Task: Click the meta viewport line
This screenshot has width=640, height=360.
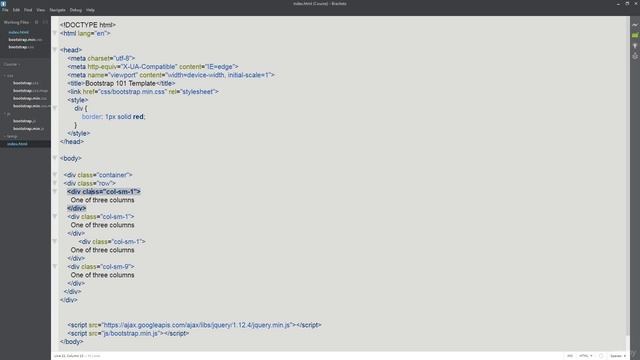Action: (171, 75)
